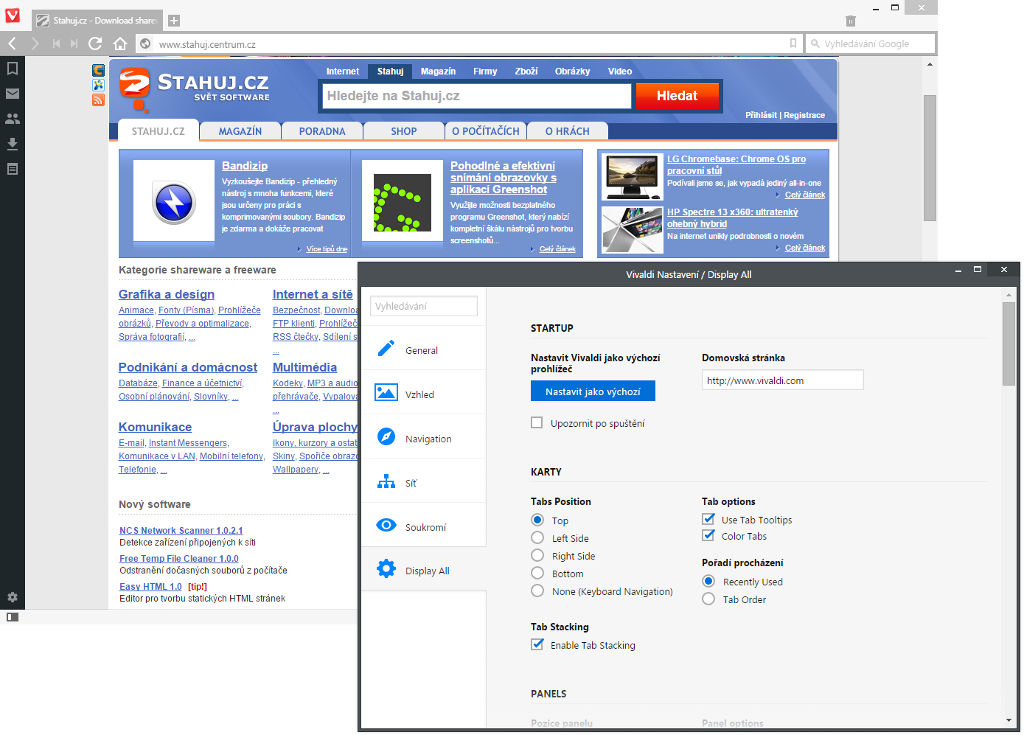Image resolution: width=1024 pixels, height=735 pixels.
Task: Open Síť settings section
Action: coord(423,482)
